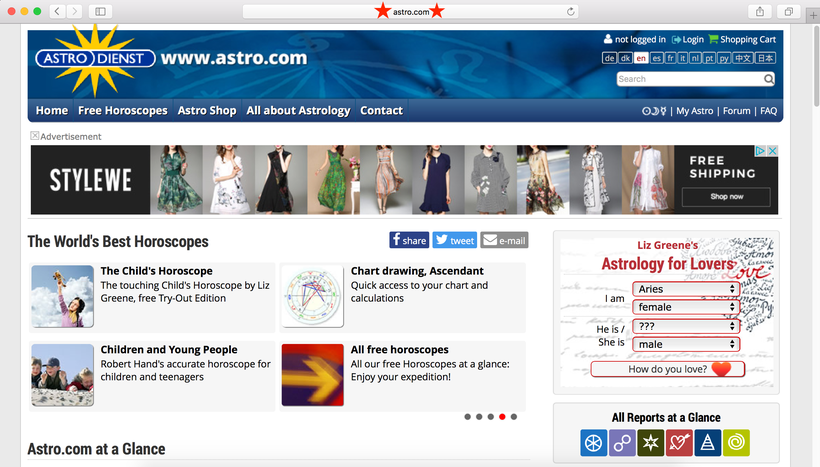Viewport: 820px width, 467px height.
Task: Open the green spiral report icon
Action: click(x=736, y=443)
